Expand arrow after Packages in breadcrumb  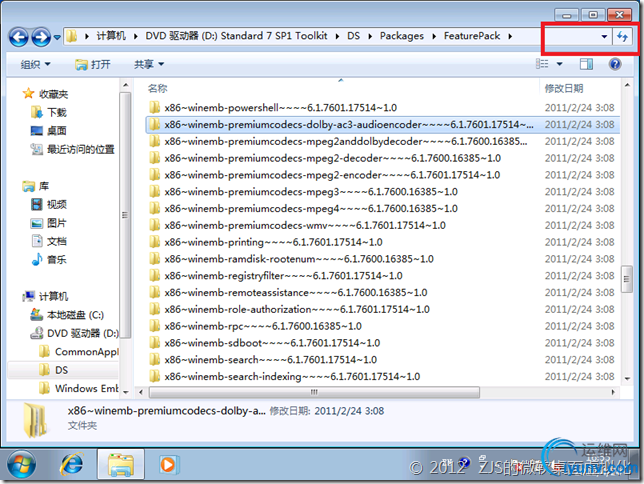(434, 37)
